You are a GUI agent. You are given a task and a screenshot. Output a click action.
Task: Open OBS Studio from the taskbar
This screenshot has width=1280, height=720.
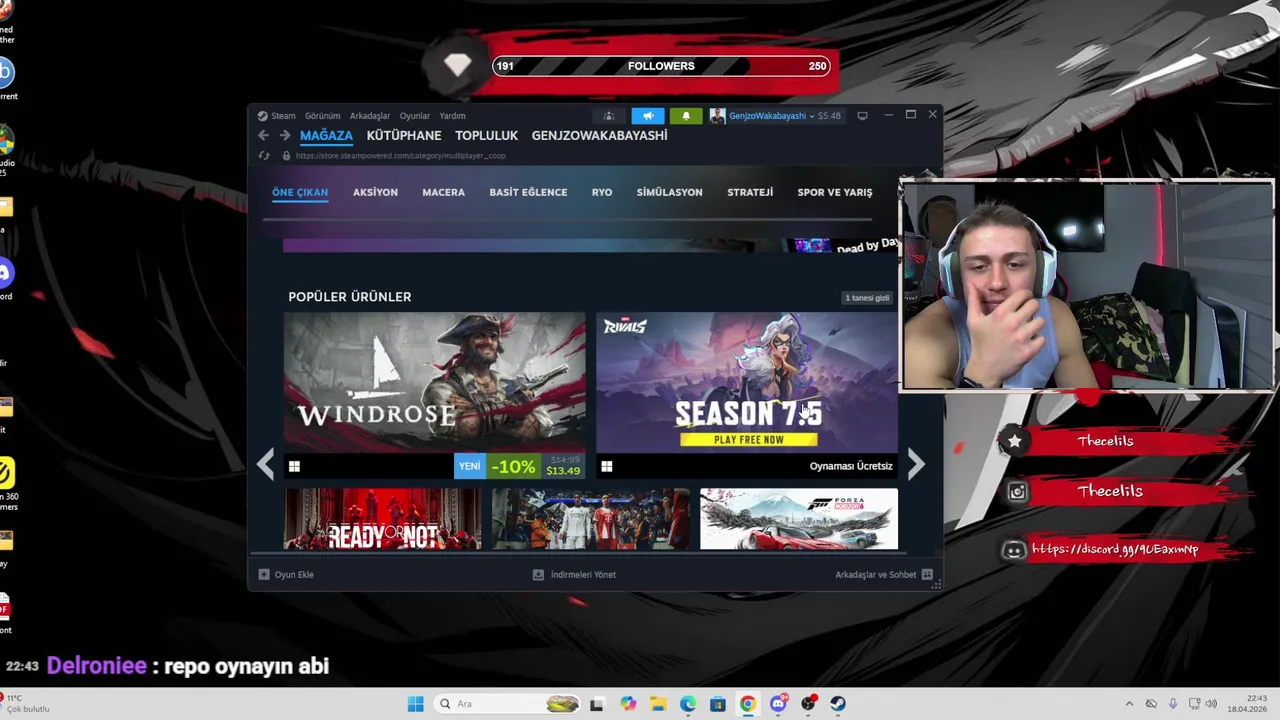pos(808,704)
